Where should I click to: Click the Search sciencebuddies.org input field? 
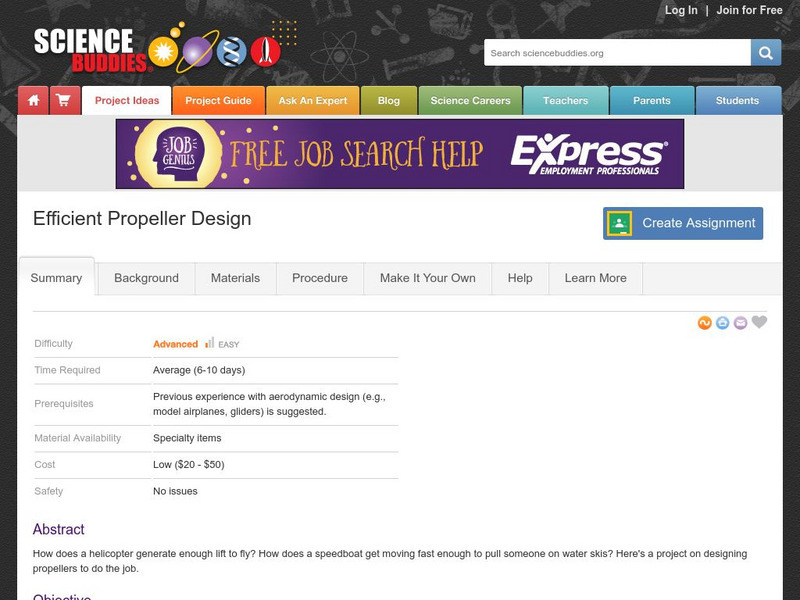point(617,53)
